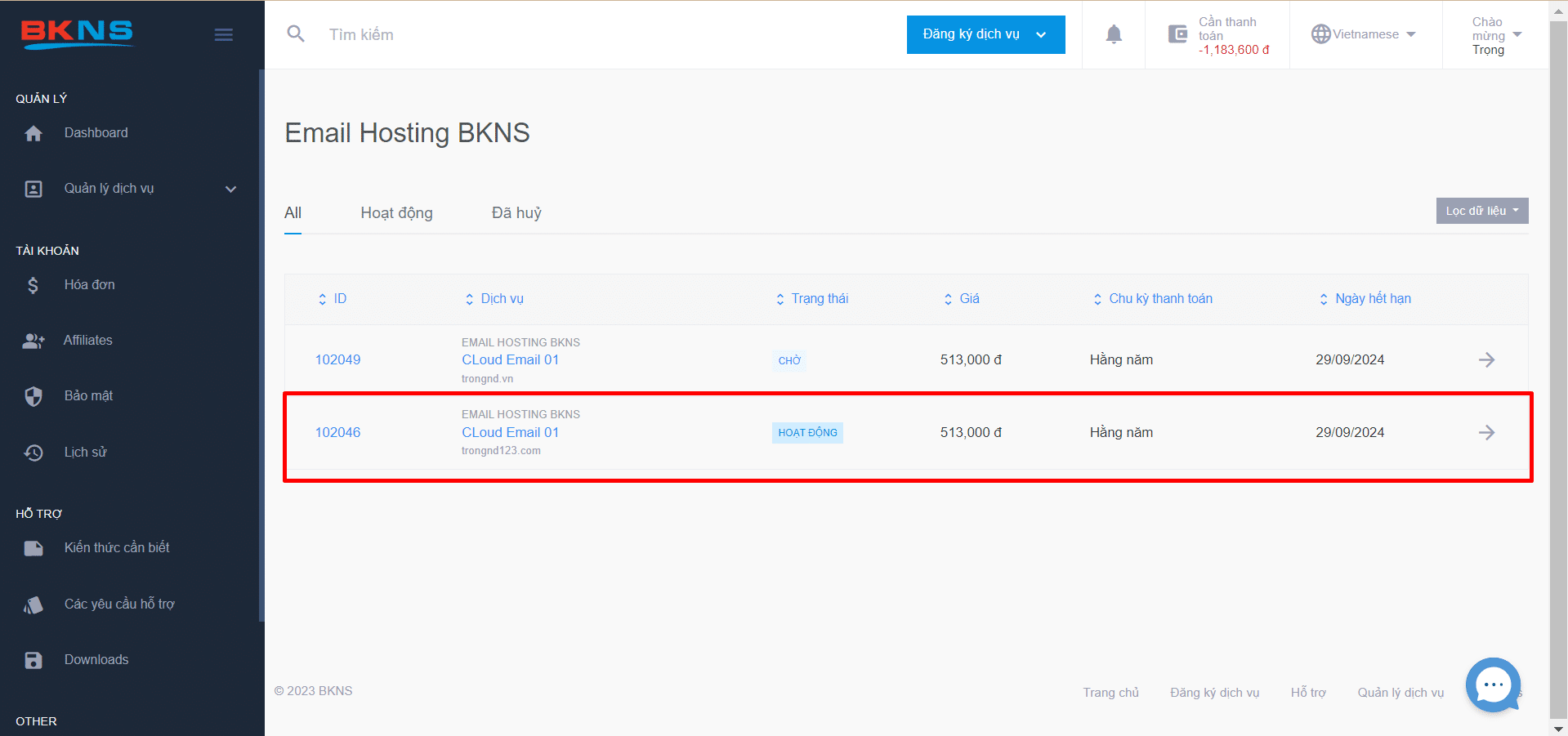
Task: Click footer Đăng ký dịch vụ link
Action: (1215, 693)
